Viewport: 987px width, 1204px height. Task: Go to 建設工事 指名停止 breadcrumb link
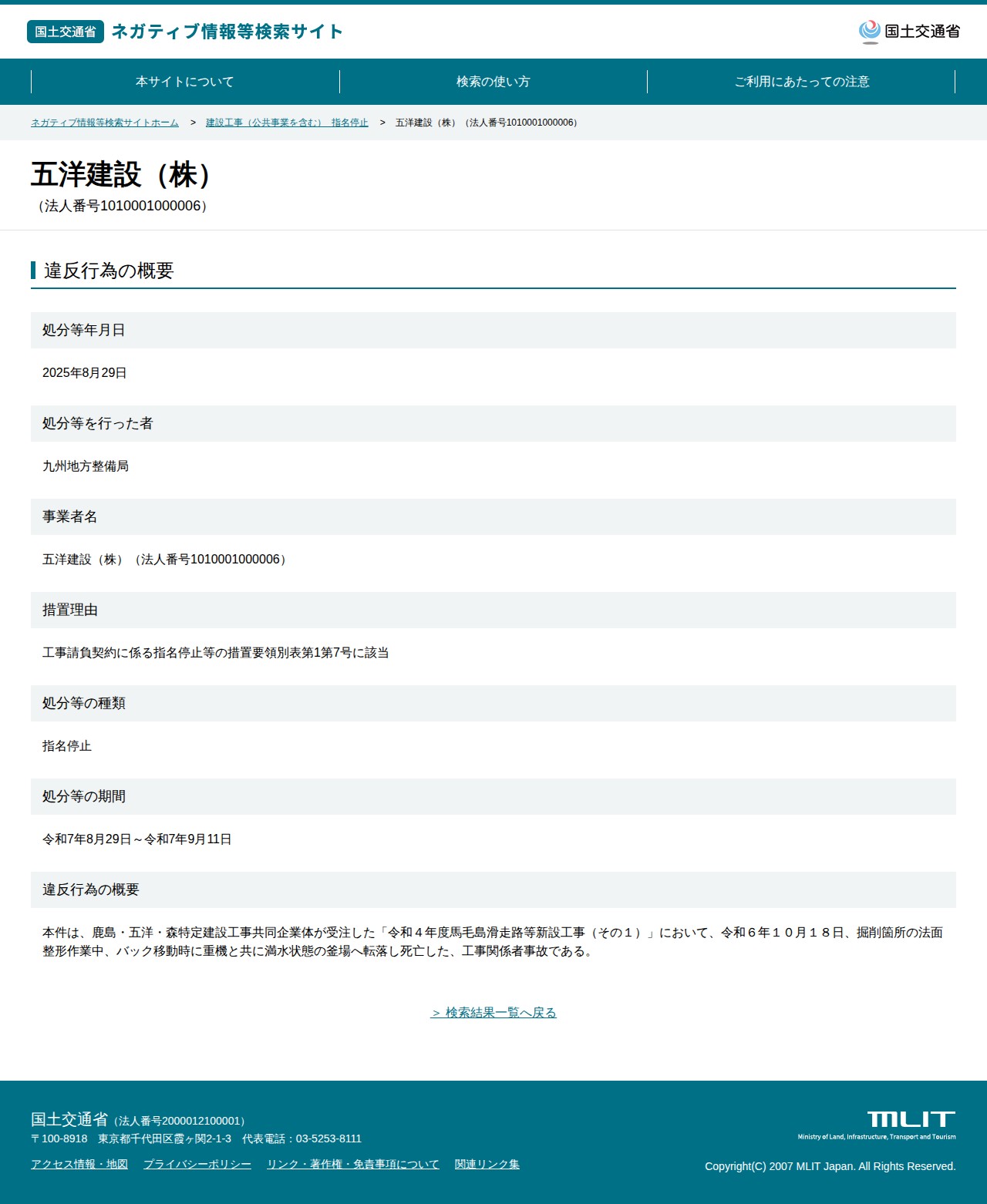[x=287, y=123]
